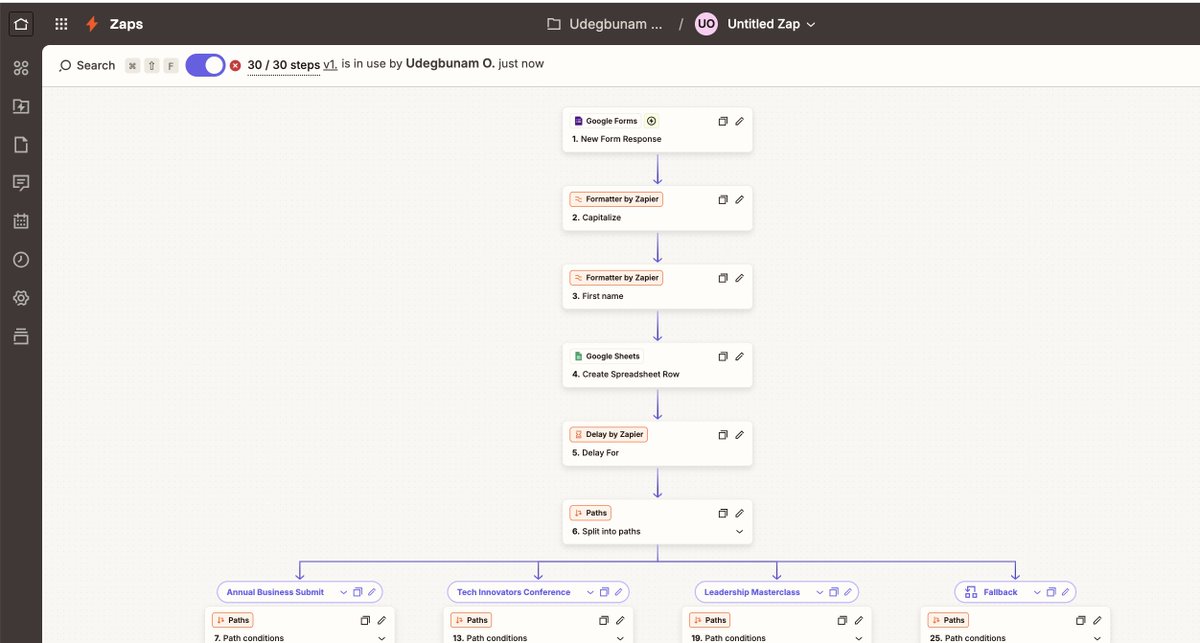Image resolution: width=1200 pixels, height=643 pixels.
Task: Collapse step 6 Split into paths chevron
Action: point(740,532)
